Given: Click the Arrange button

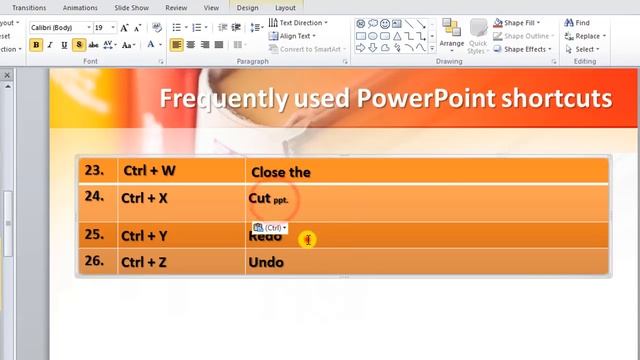Looking at the screenshot, I should click(x=451, y=36).
